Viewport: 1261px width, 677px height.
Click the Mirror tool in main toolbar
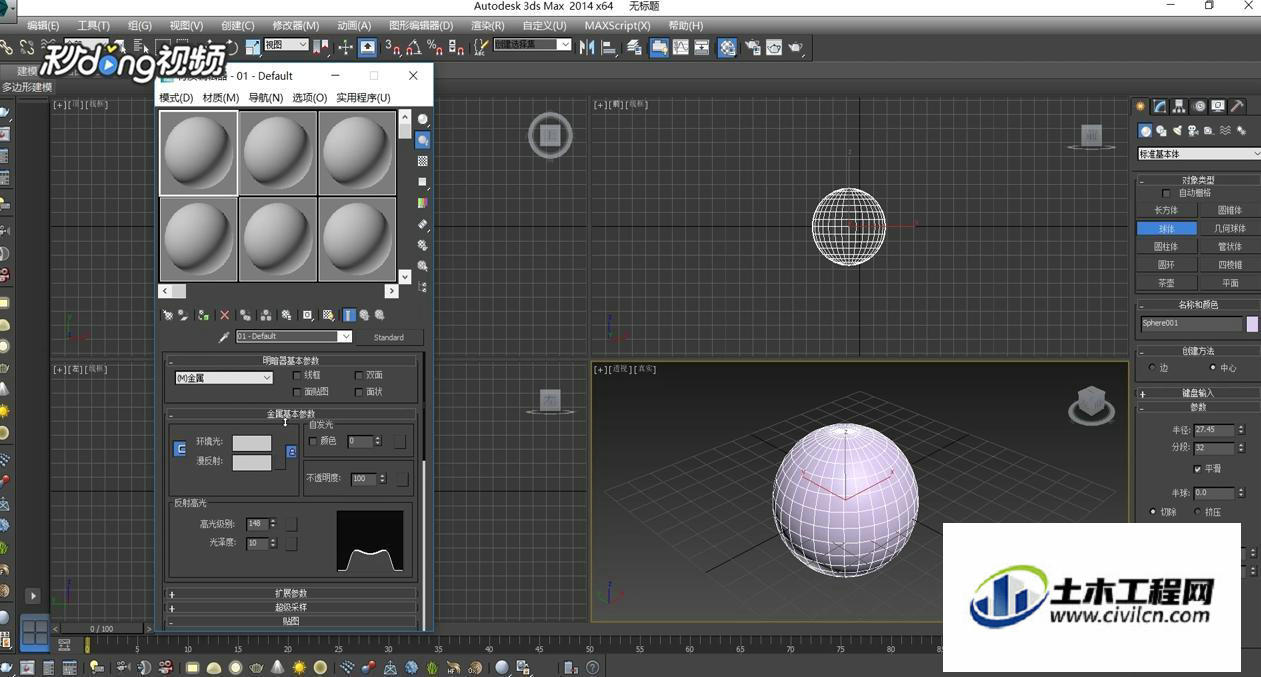(x=587, y=47)
